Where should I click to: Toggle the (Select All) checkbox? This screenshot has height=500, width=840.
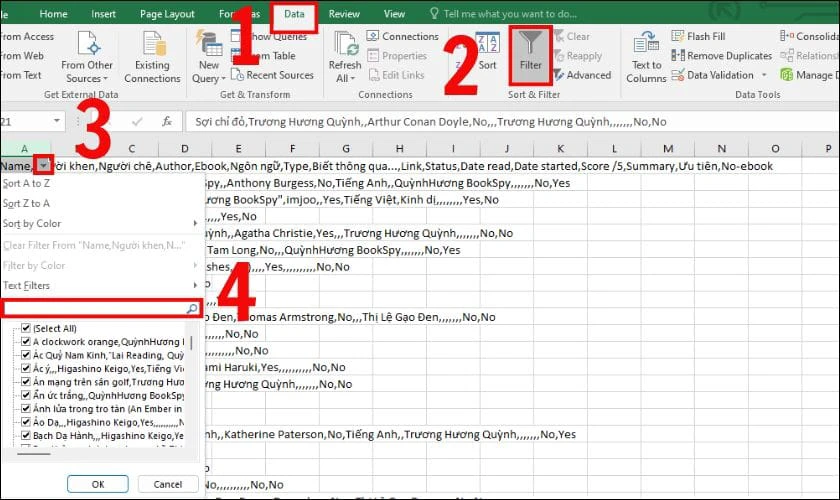click(25, 328)
